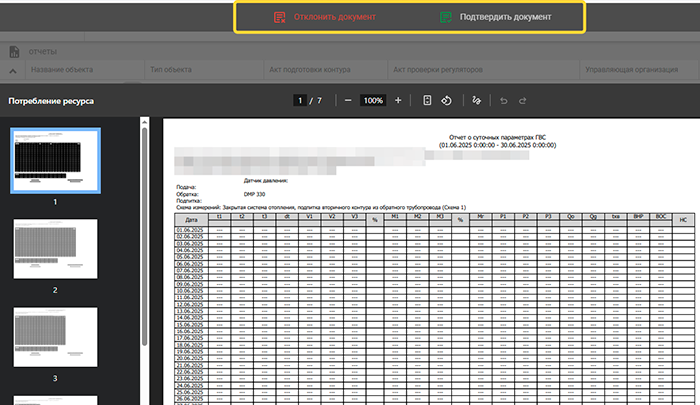The image size is (700, 405).
Task: Zoom in with the plus button
Action: click(x=398, y=101)
